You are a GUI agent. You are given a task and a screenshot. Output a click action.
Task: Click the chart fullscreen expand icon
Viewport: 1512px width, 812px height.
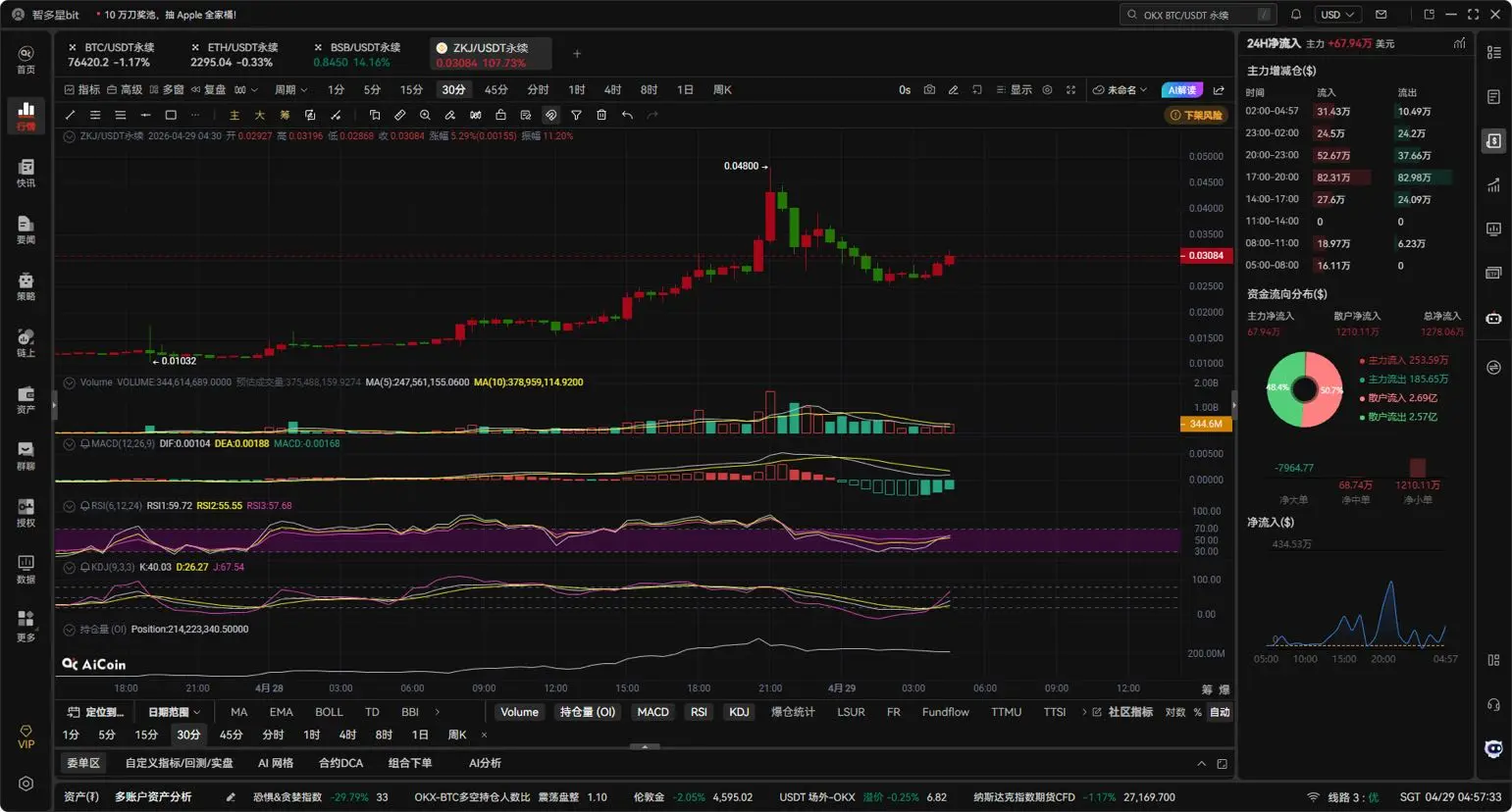pyautogui.click(x=1070, y=89)
